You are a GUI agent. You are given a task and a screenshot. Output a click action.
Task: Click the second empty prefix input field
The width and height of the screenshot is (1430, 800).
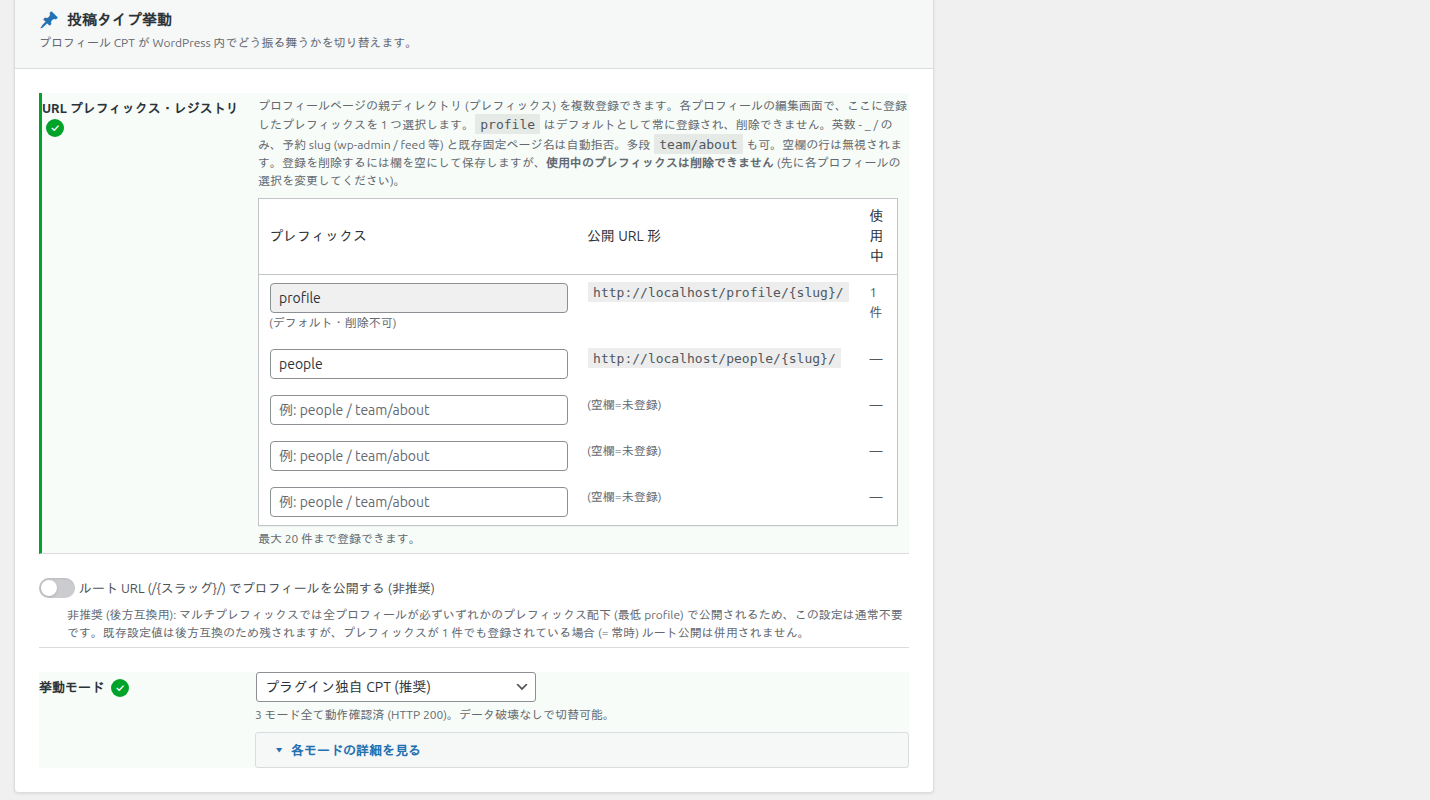click(x=419, y=456)
